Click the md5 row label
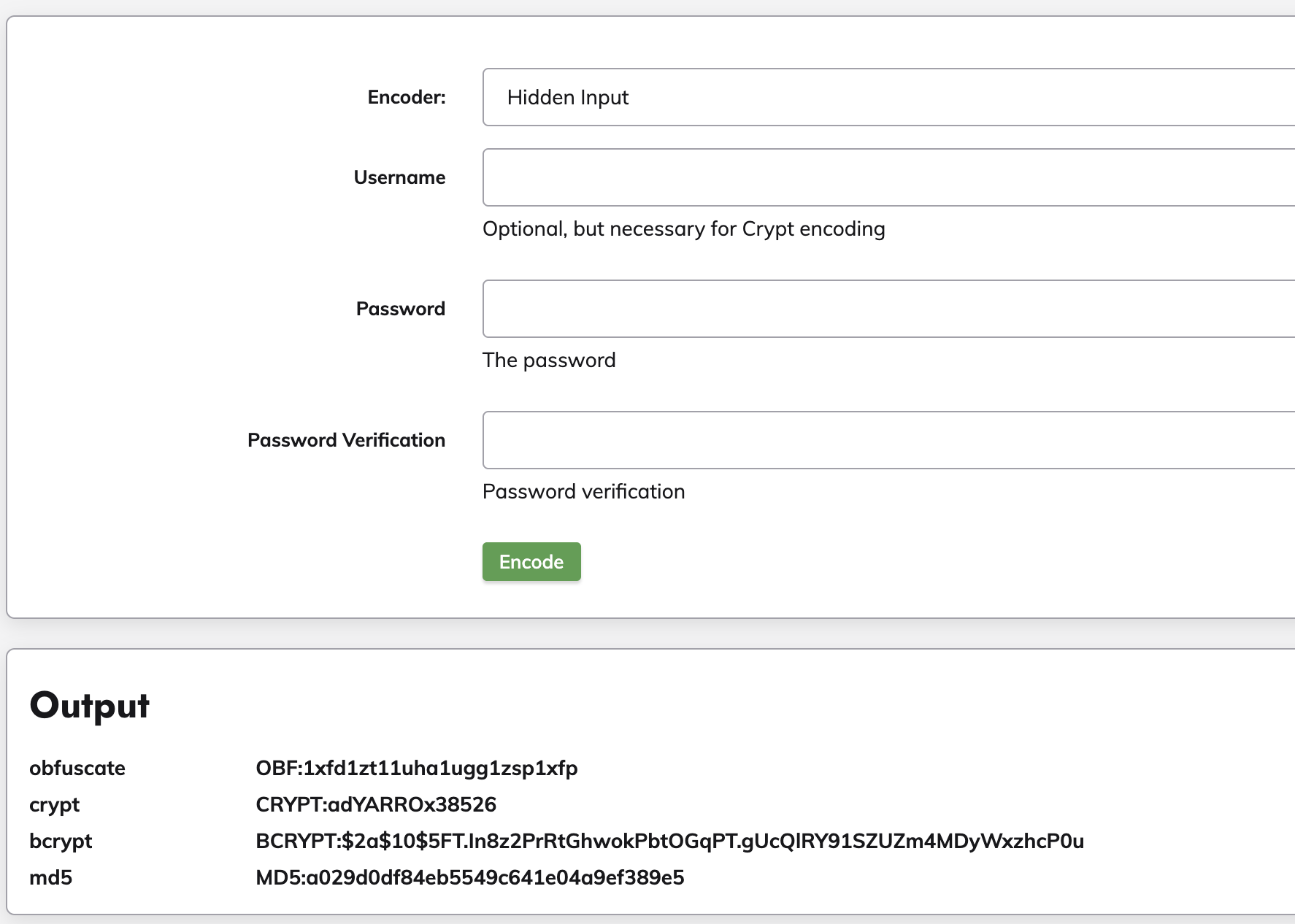1295x924 pixels. point(50,877)
